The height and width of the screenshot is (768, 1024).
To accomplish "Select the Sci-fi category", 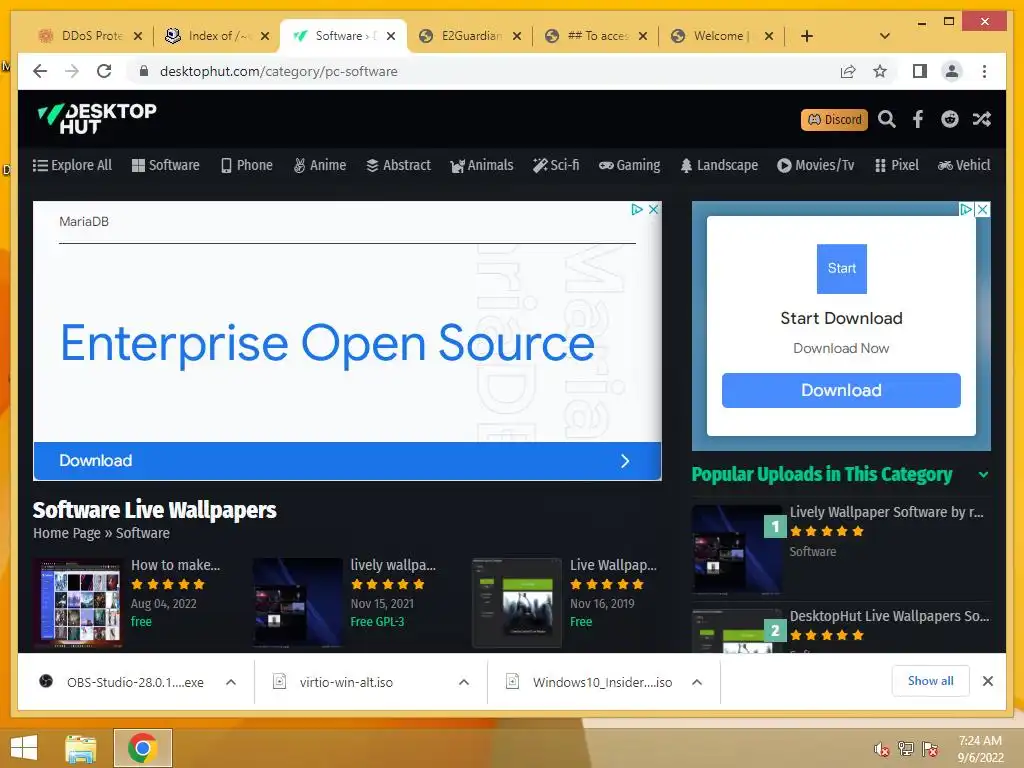I will tap(556, 165).
